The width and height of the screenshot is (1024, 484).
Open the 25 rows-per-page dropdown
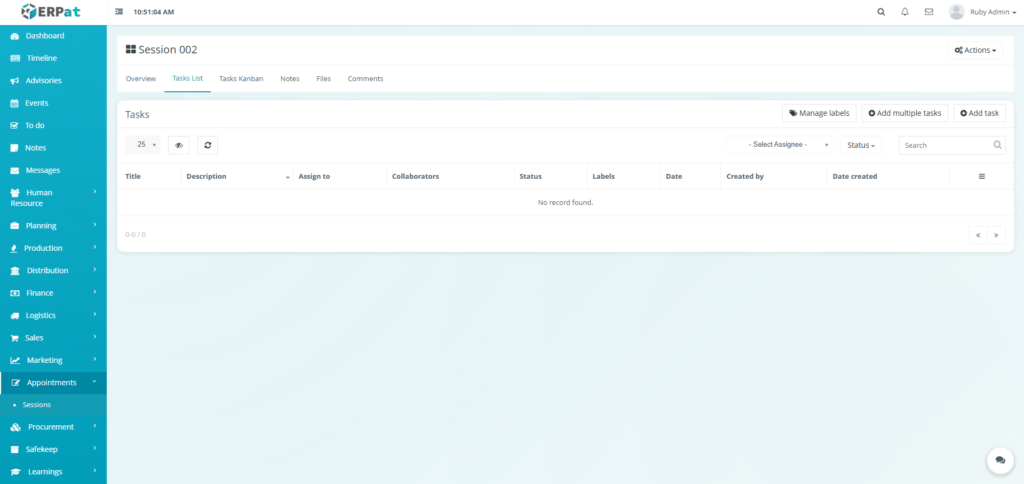[x=142, y=145]
